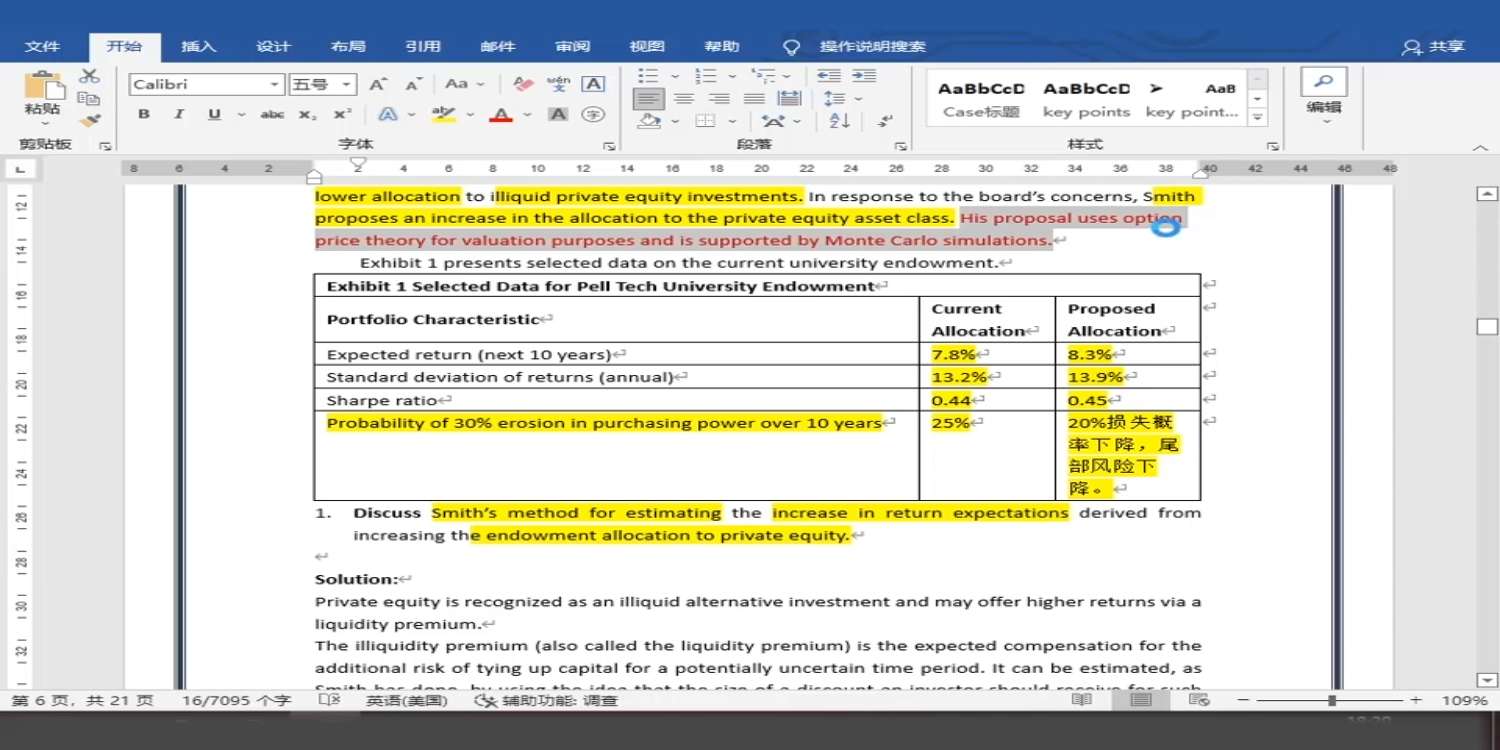Click the 共享 share button

(x=1434, y=47)
